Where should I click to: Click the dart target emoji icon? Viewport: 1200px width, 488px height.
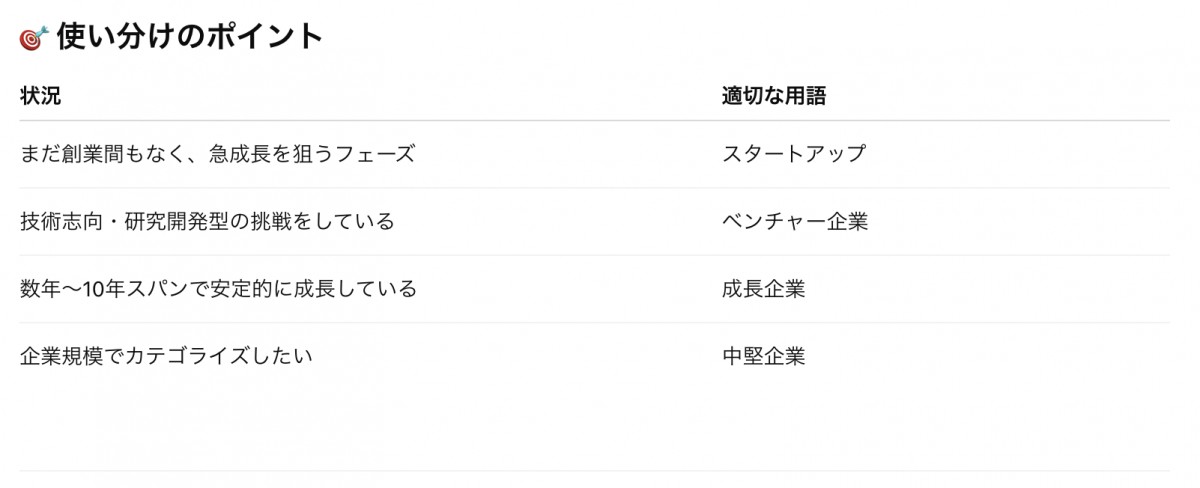point(34,38)
